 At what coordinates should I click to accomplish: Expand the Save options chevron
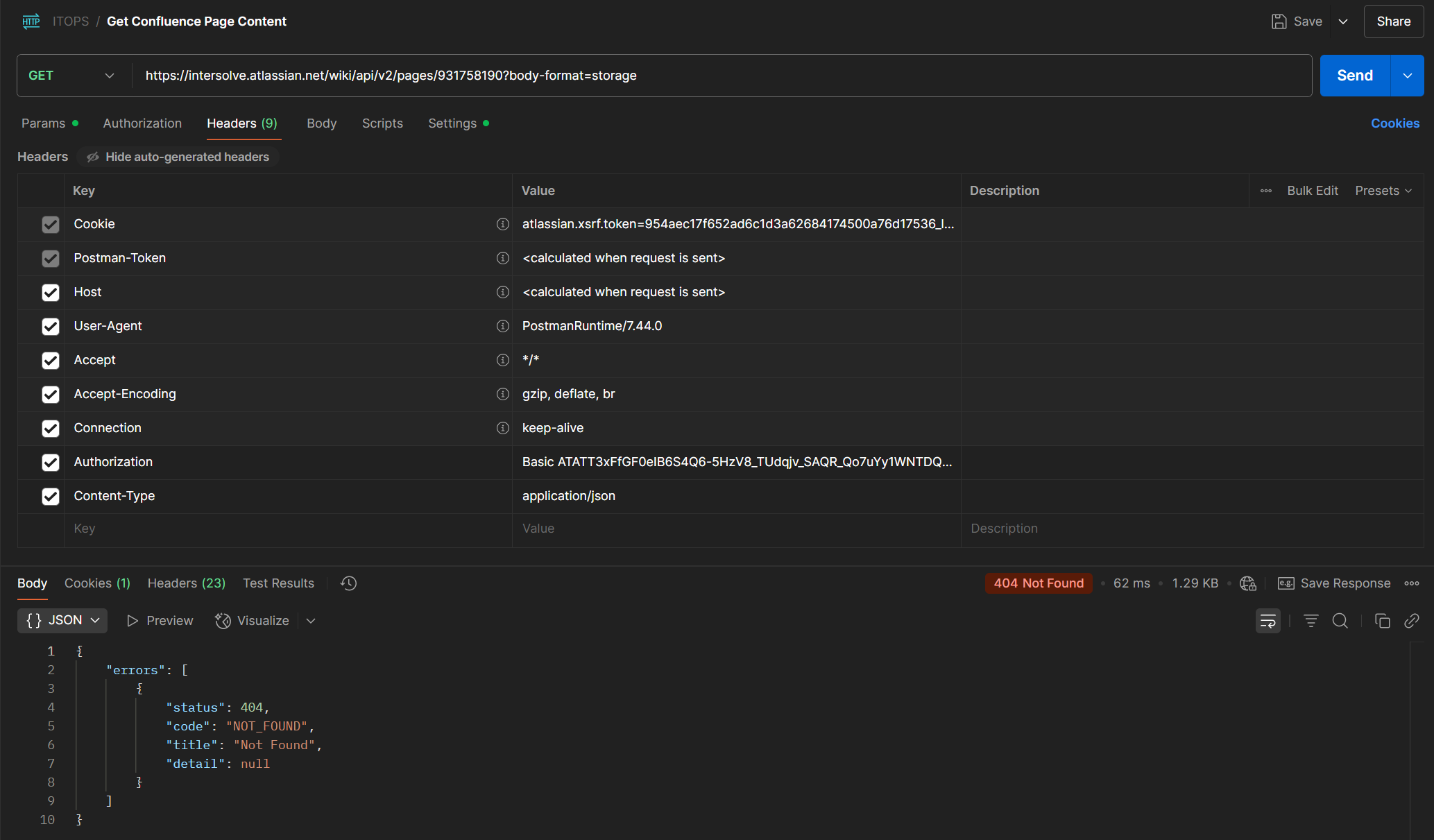[1343, 22]
